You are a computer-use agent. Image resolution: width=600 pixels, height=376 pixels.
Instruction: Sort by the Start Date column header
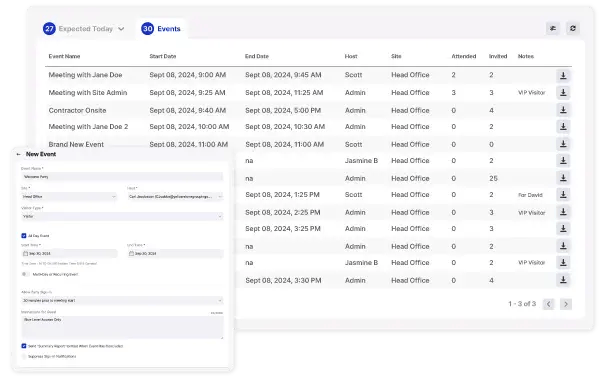coord(163,56)
